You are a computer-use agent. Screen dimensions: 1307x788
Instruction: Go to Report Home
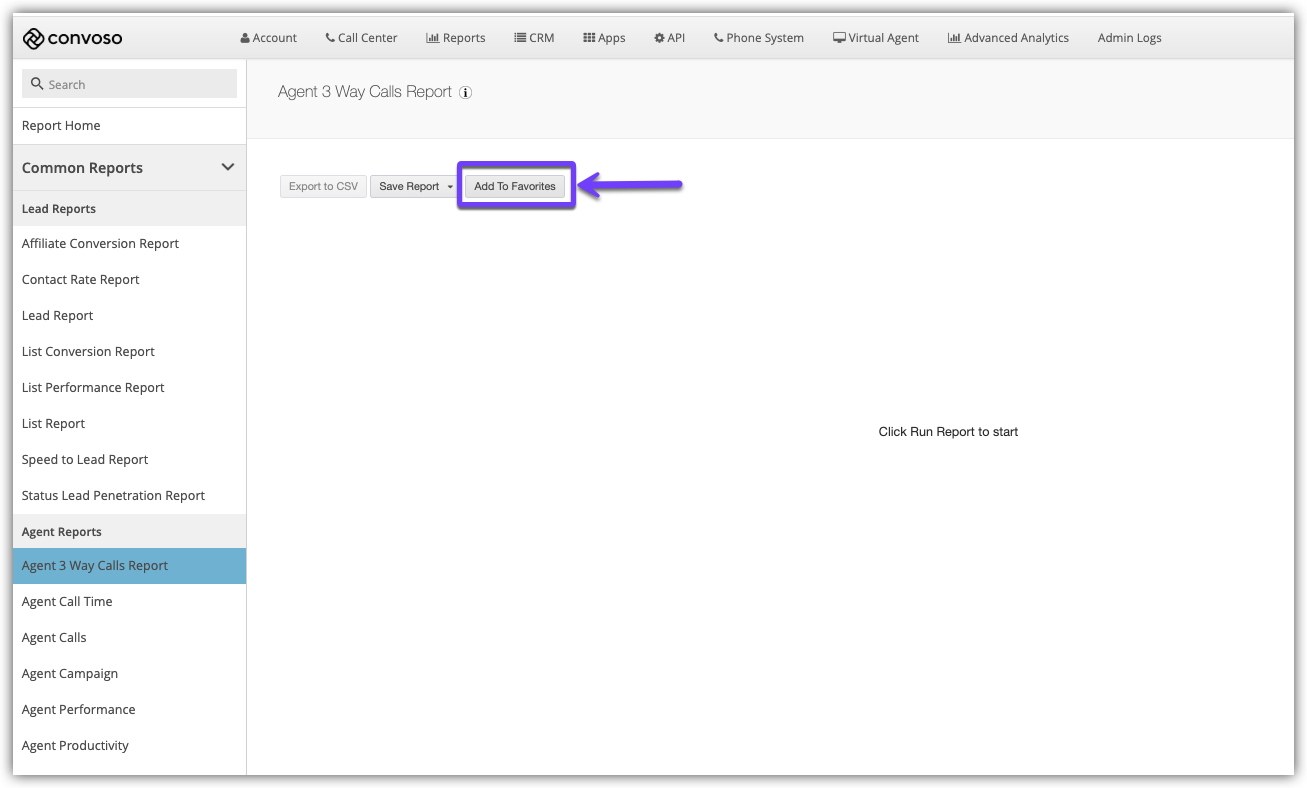[x=61, y=125]
